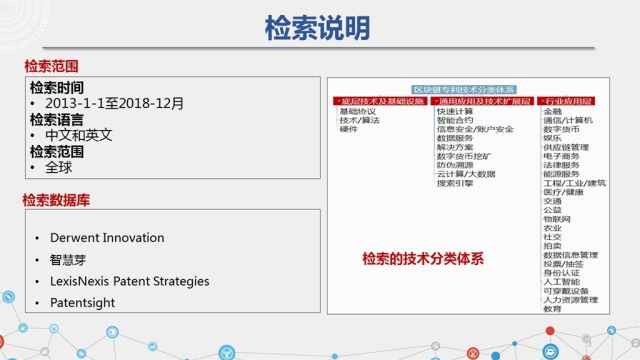
Task: Select the red circular node icon near bottom right
Action: tap(473, 353)
